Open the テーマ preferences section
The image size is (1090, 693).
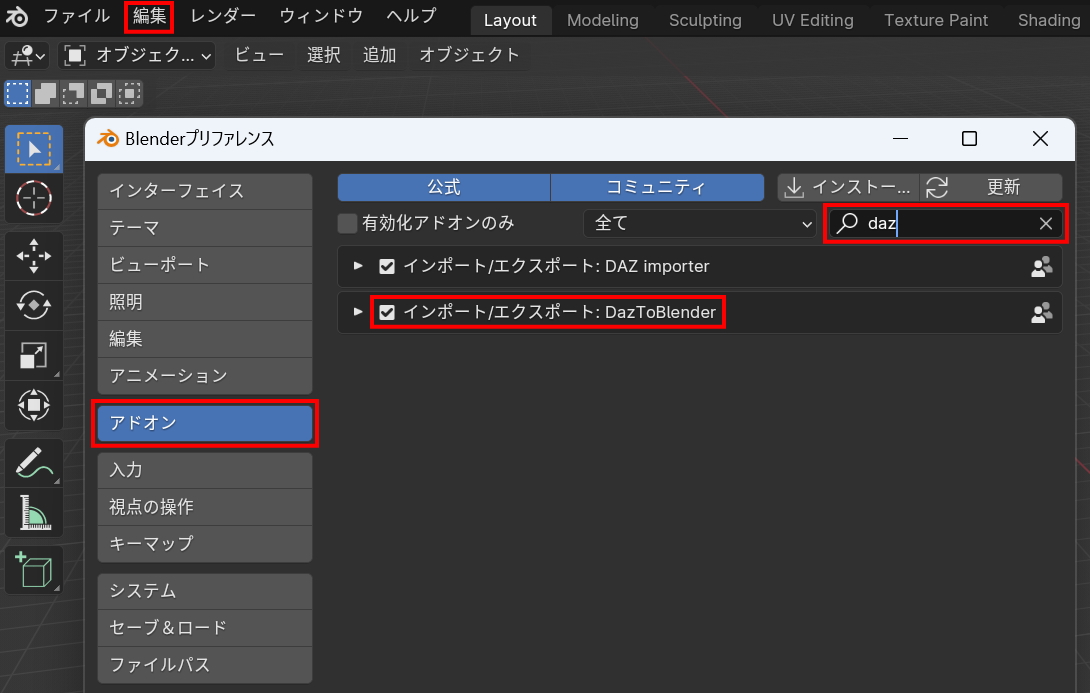point(205,228)
